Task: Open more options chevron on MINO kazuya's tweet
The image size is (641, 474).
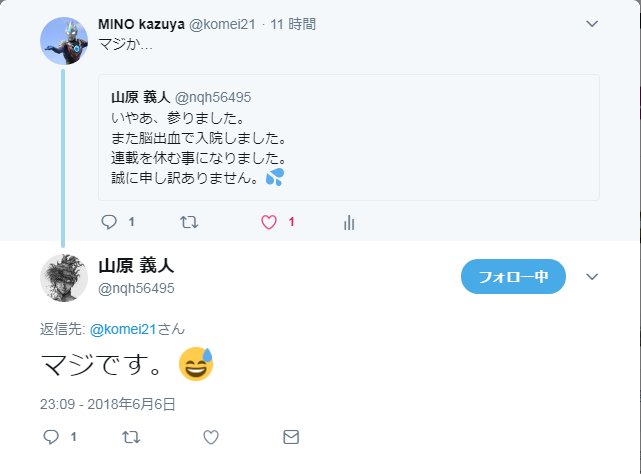Action: click(x=591, y=23)
